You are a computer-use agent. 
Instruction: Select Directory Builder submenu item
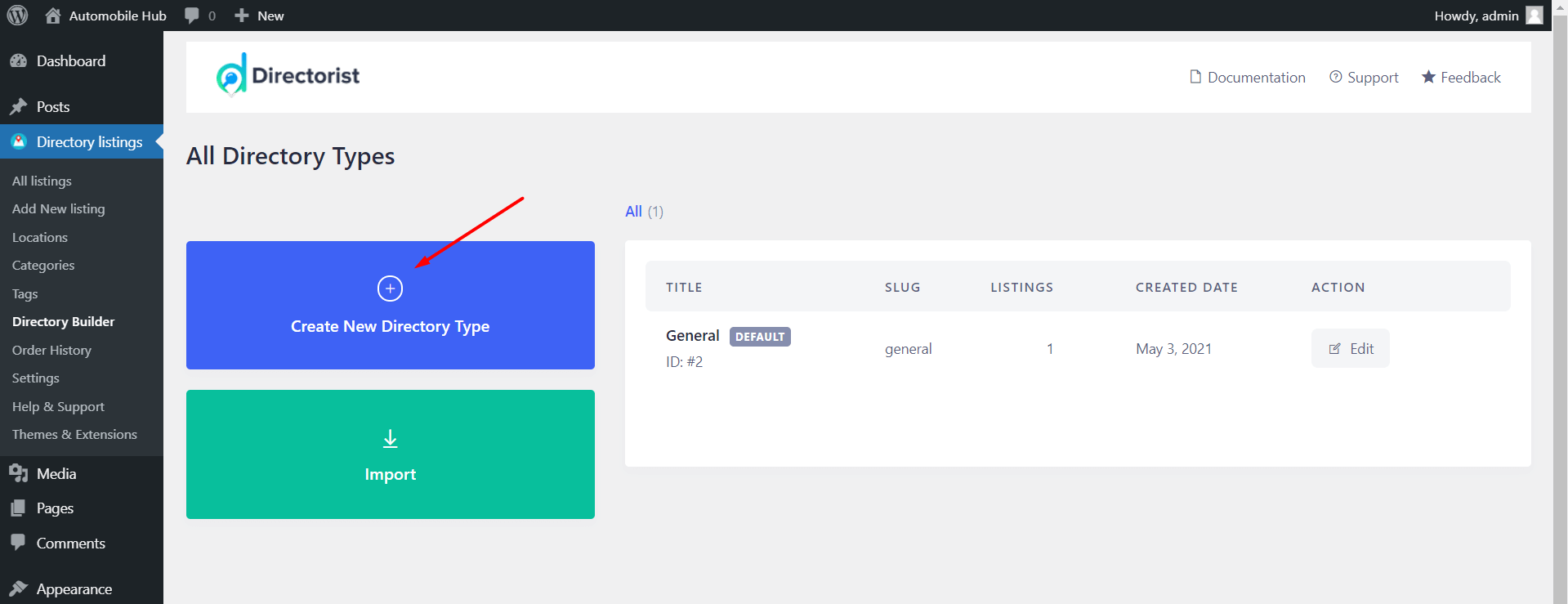coord(64,322)
